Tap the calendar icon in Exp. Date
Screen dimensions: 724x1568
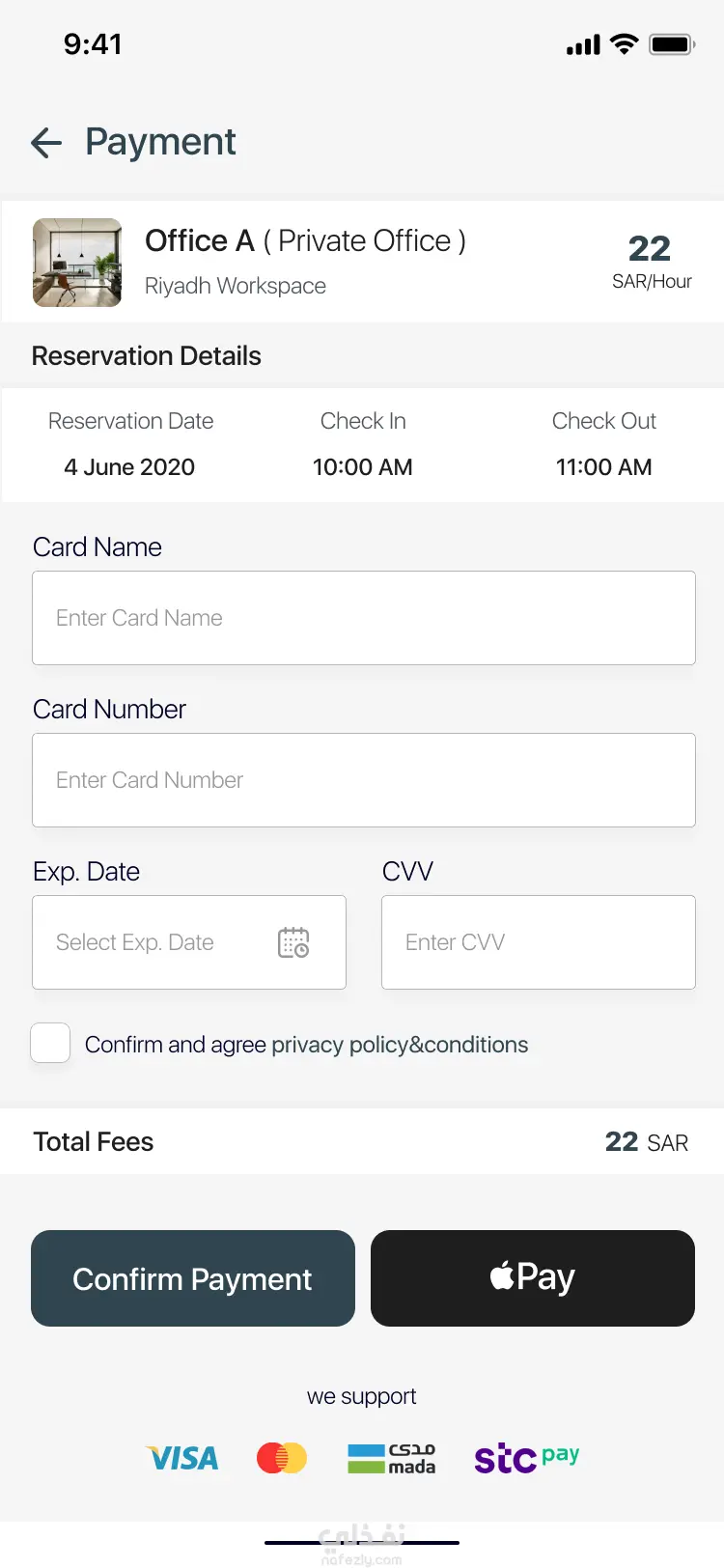pyautogui.click(x=293, y=942)
